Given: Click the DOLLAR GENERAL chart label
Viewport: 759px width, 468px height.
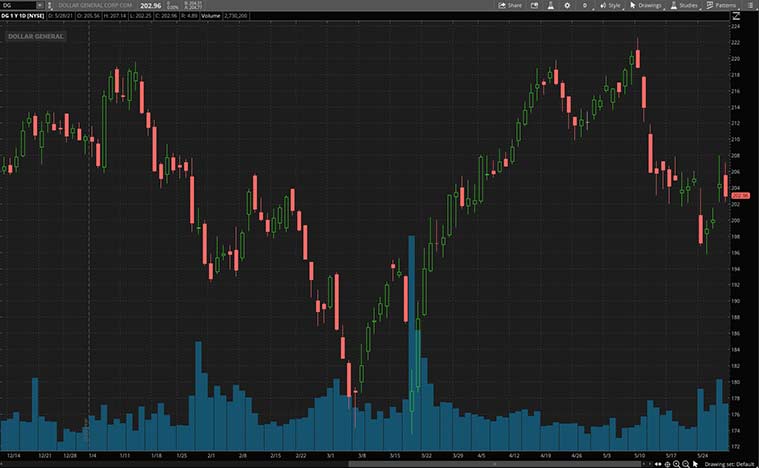Looking at the screenshot, I should (x=36, y=36).
